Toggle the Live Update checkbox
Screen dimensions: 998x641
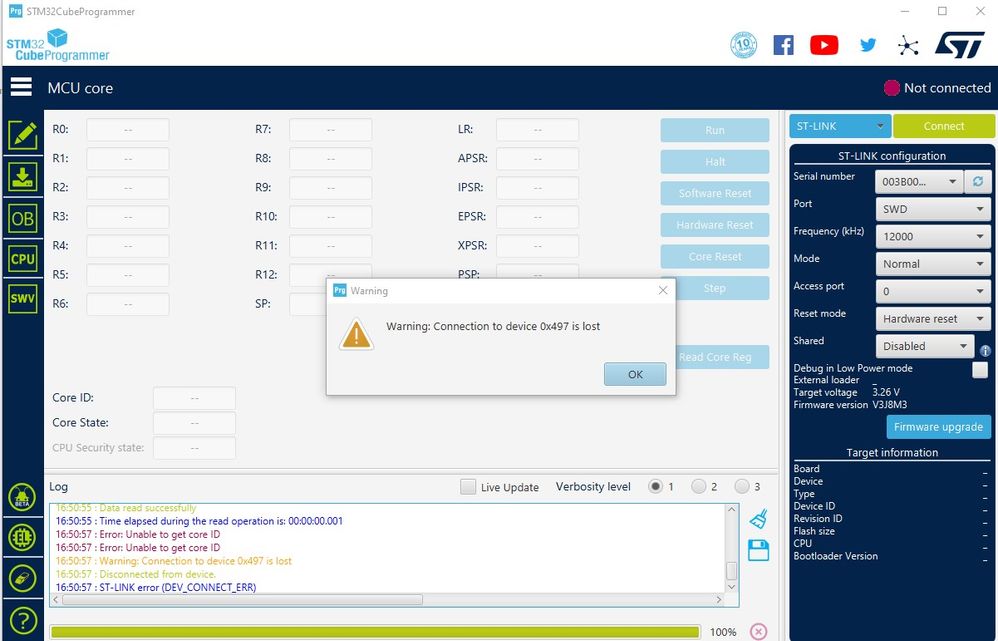pyautogui.click(x=468, y=487)
